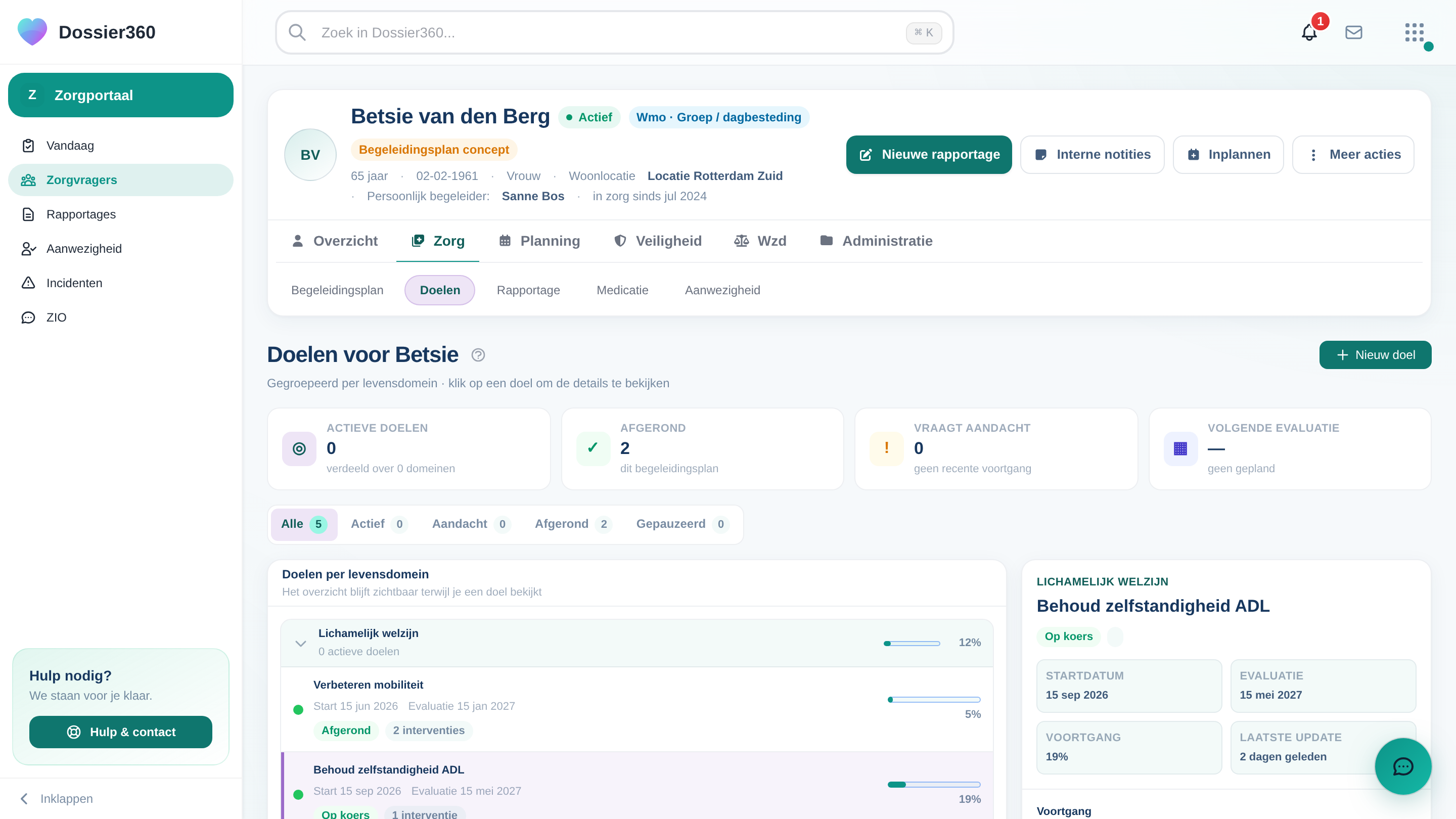The width and height of the screenshot is (1456, 819).
Task: Click the Afgerond checkmark icon
Action: (x=593, y=449)
